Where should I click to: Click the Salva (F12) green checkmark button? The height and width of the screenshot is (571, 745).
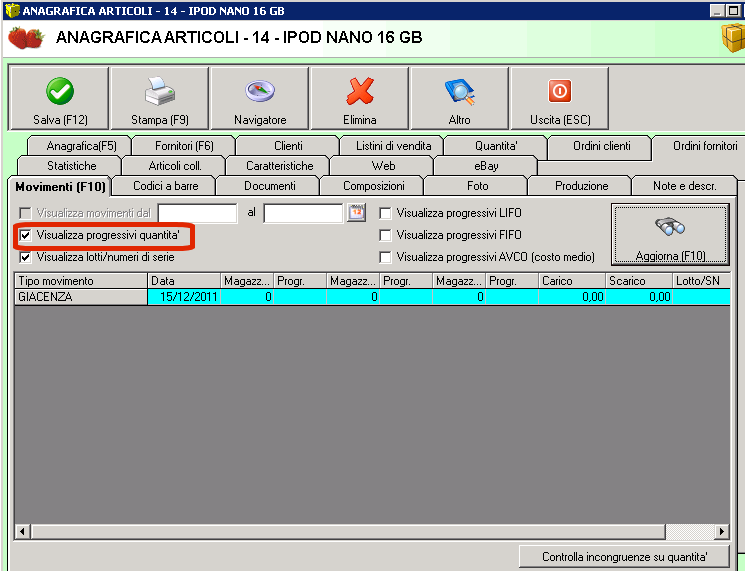click(59, 98)
